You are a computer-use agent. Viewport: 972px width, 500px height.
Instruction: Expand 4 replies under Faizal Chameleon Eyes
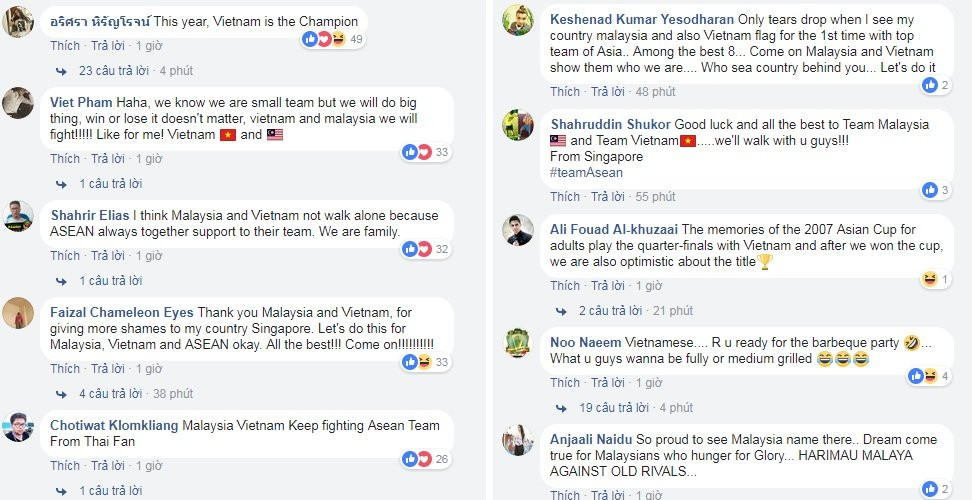click(109, 393)
